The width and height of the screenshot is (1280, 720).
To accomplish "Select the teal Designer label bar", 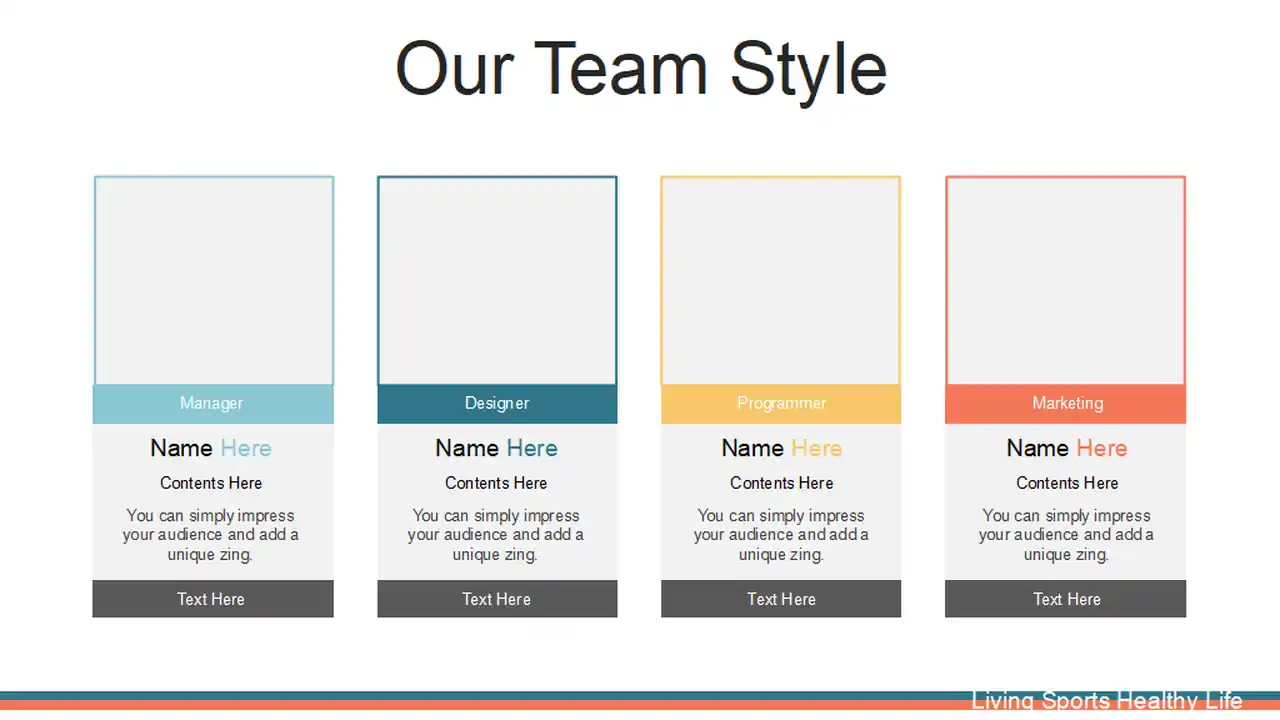I will (497, 404).
